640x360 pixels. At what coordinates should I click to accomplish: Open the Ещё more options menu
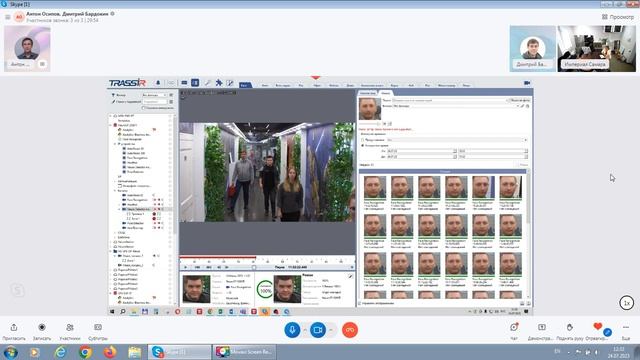pos(626,331)
